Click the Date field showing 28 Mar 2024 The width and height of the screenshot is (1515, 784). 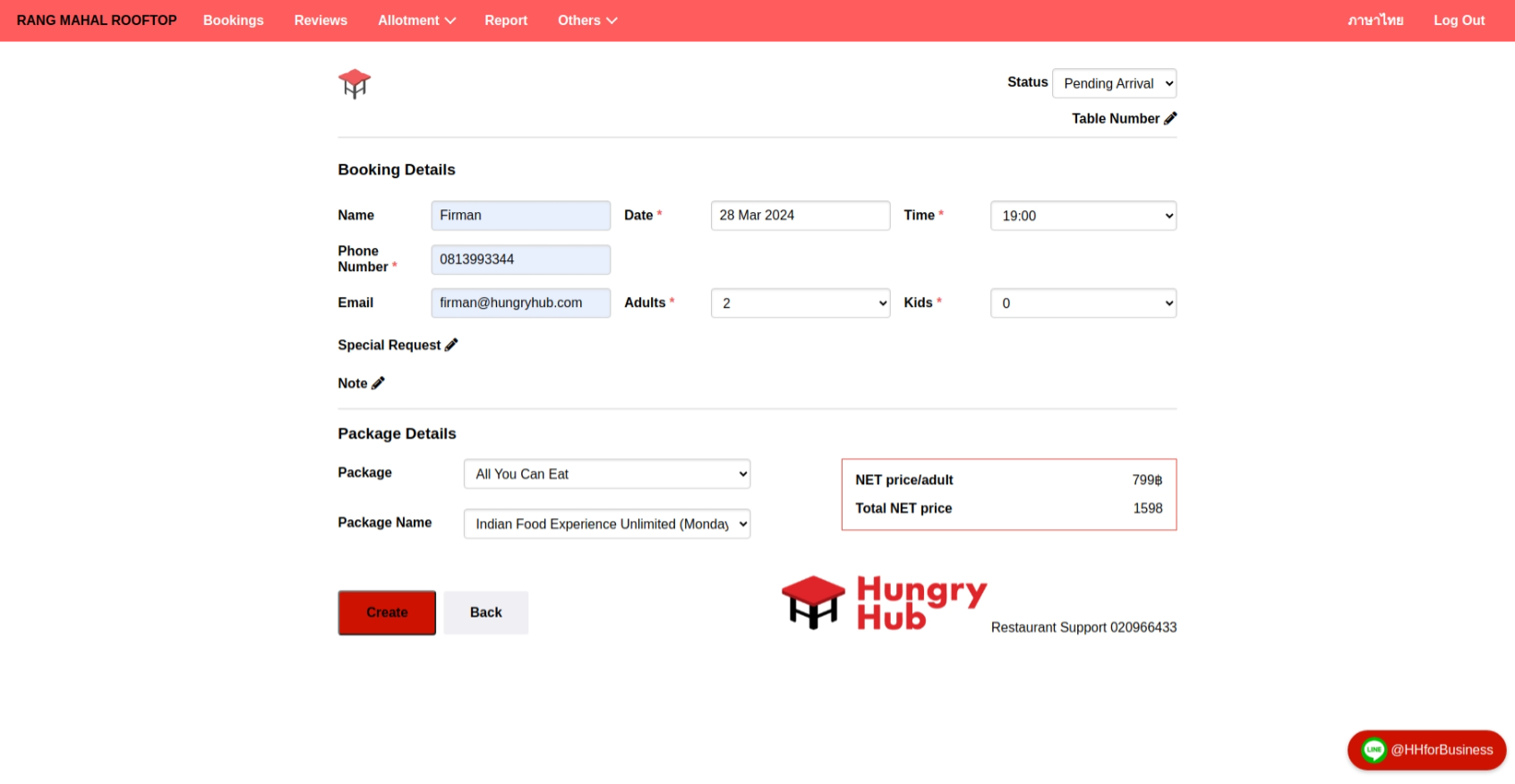(x=800, y=216)
